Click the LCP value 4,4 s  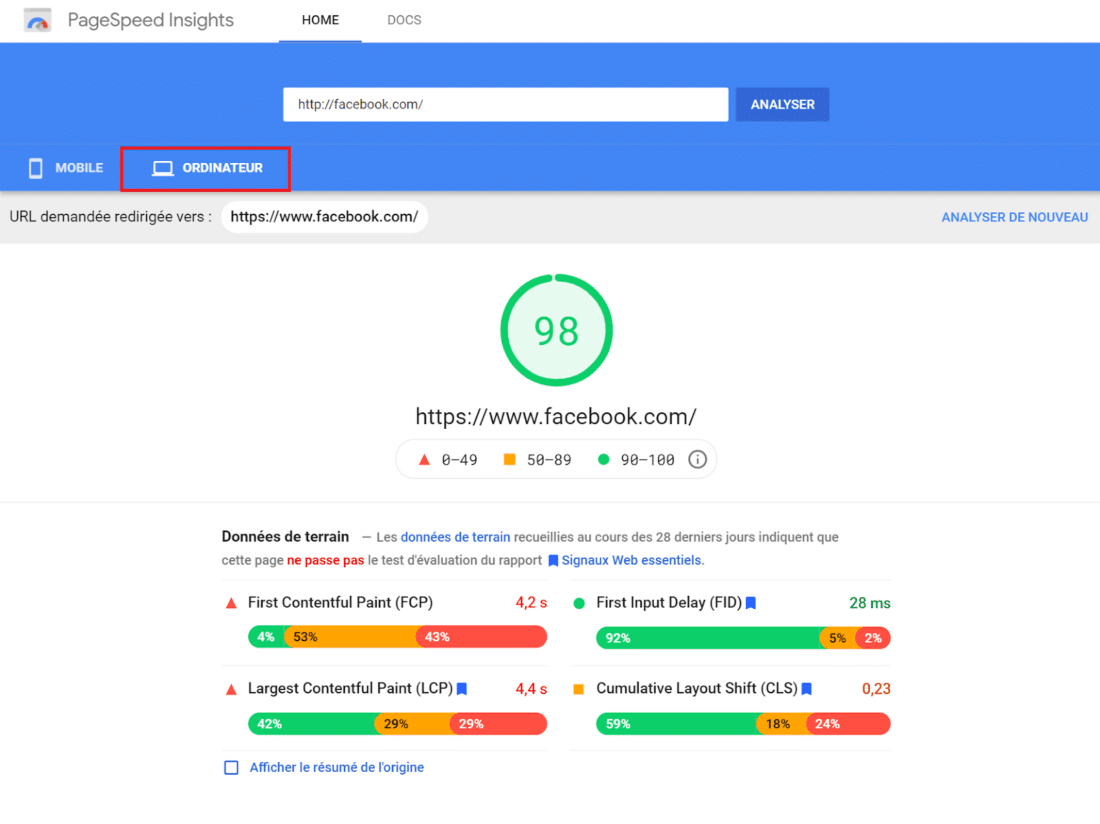531,689
